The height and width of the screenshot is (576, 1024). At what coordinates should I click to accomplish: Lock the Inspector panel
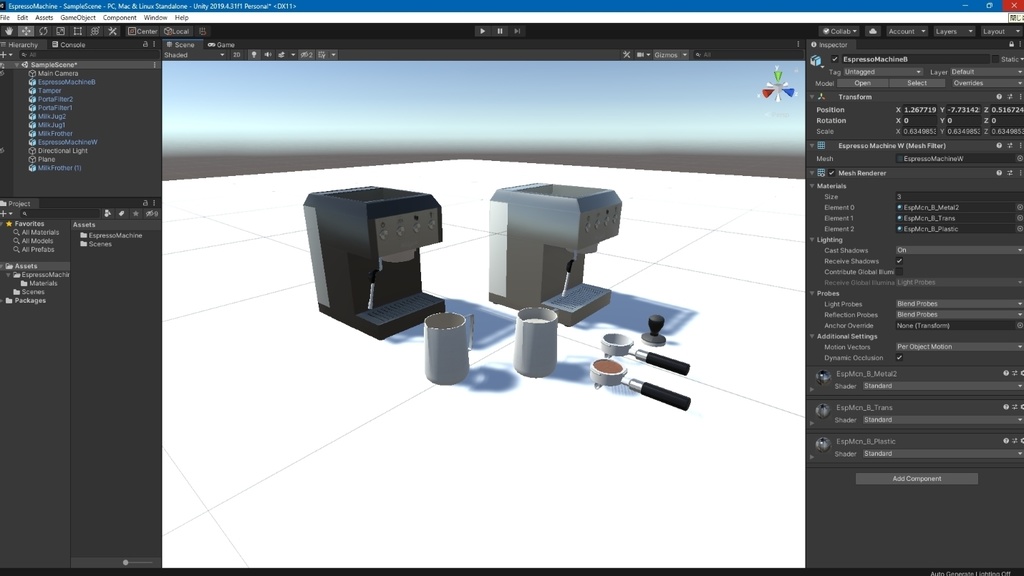[x=1012, y=44]
